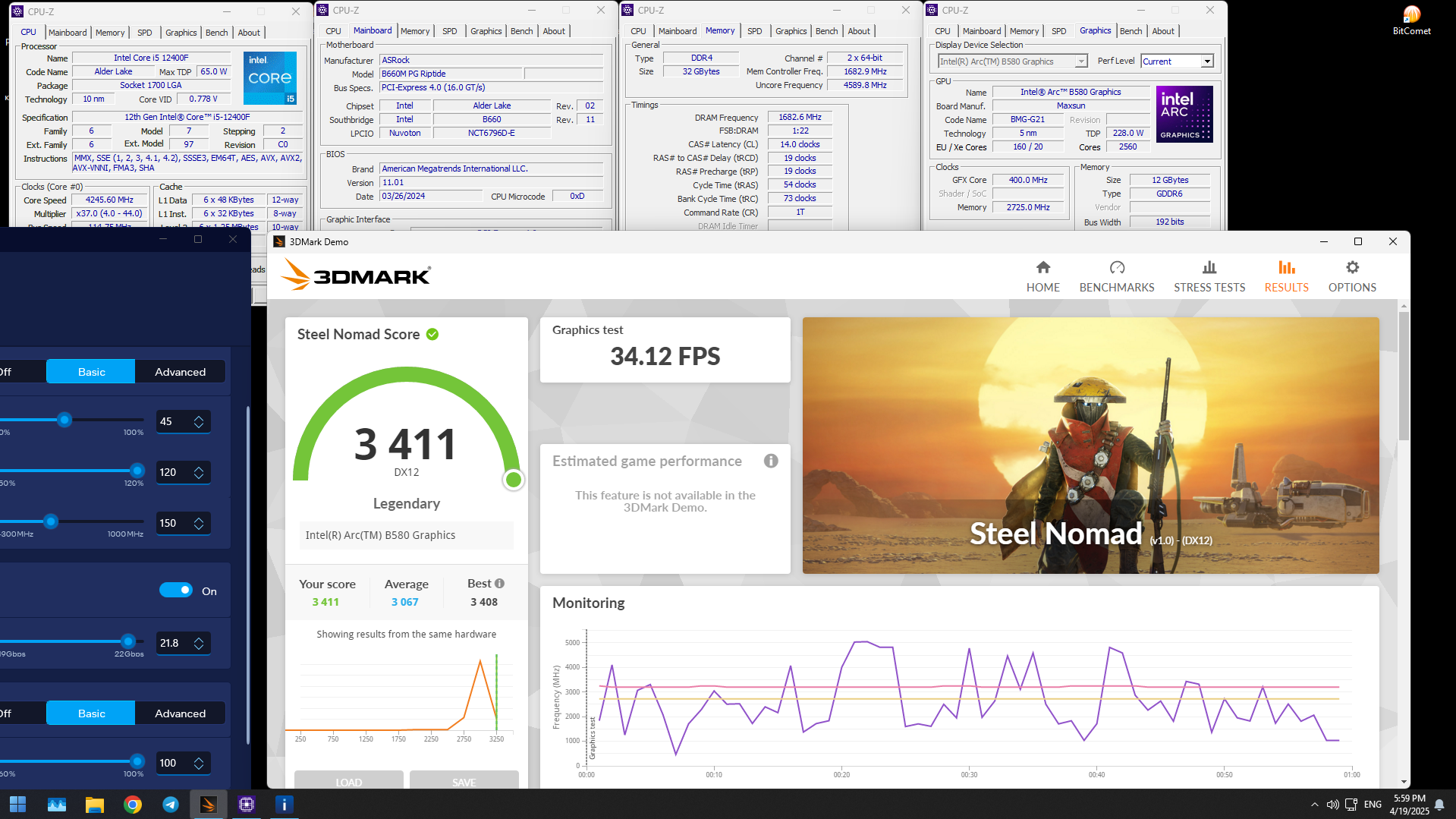The height and width of the screenshot is (819, 1456).
Task: Adjust the stepper arrows for value 21.8
Action: point(199,643)
